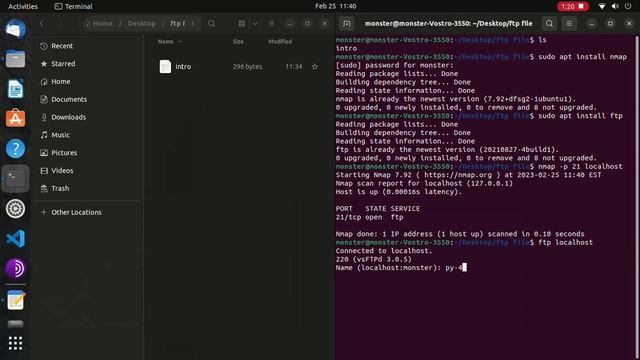640x360 pixels.
Task: Open folder options three-dot menu
Action: pyautogui.click(x=193, y=24)
